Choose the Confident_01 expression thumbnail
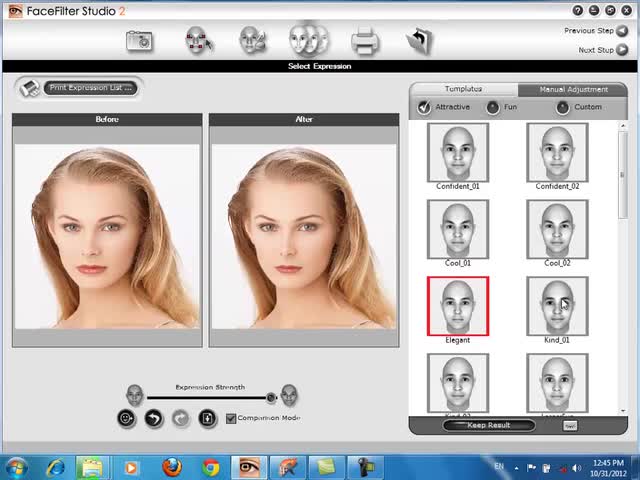Viewport: 640px width, 480px height. [x=458, y=153]
